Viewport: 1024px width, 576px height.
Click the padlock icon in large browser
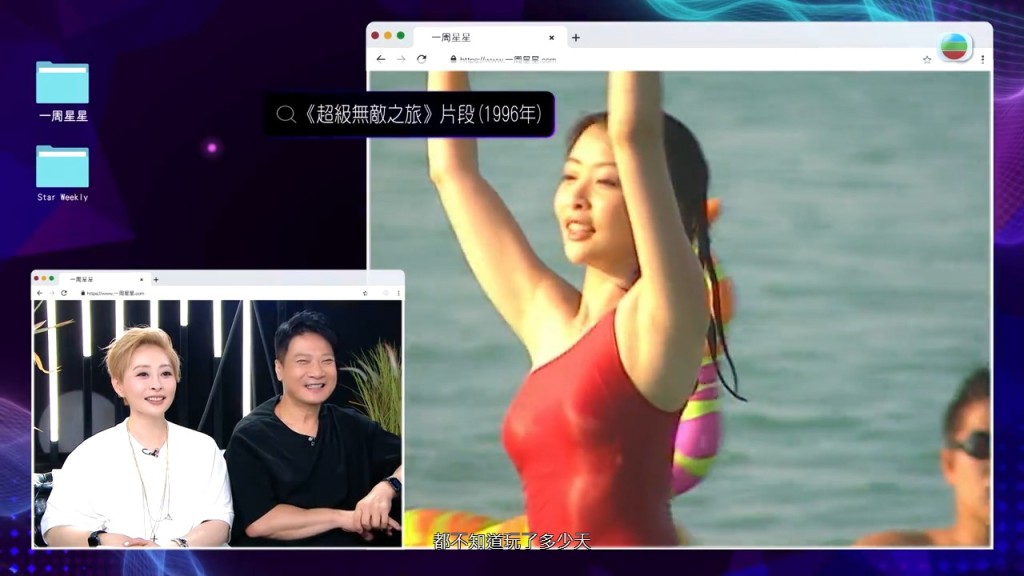453,59
